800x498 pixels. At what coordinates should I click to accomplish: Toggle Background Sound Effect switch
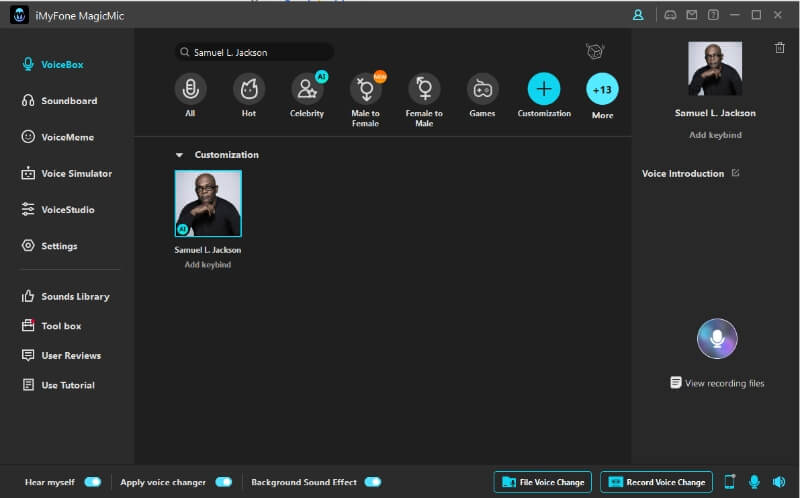373,482
